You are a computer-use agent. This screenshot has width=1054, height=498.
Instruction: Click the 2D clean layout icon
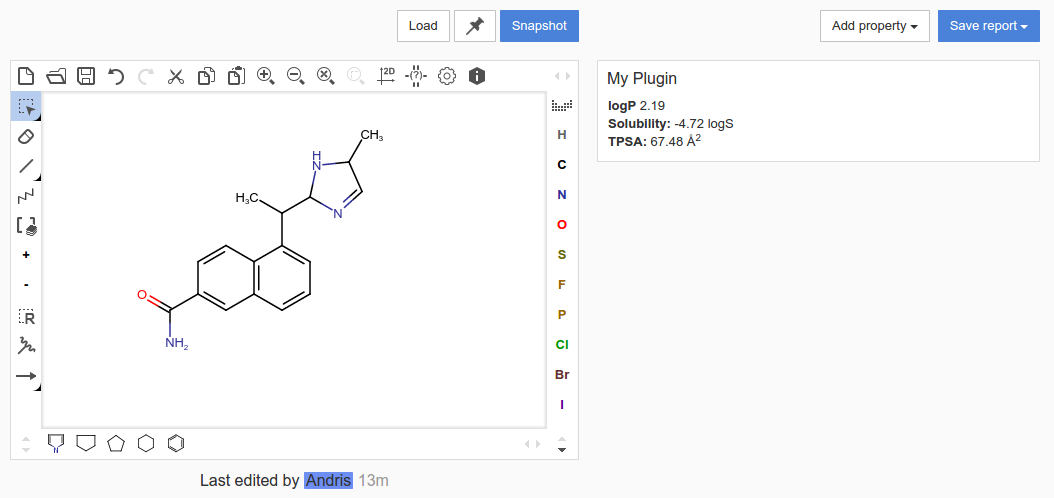tap(386, 76)
